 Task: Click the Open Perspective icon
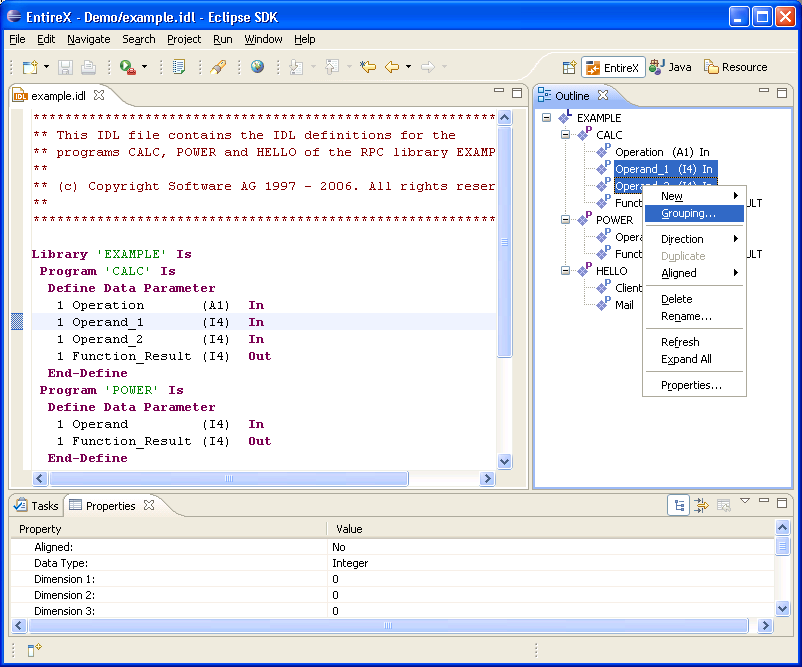pyautogui.click(x=569, y=68)
